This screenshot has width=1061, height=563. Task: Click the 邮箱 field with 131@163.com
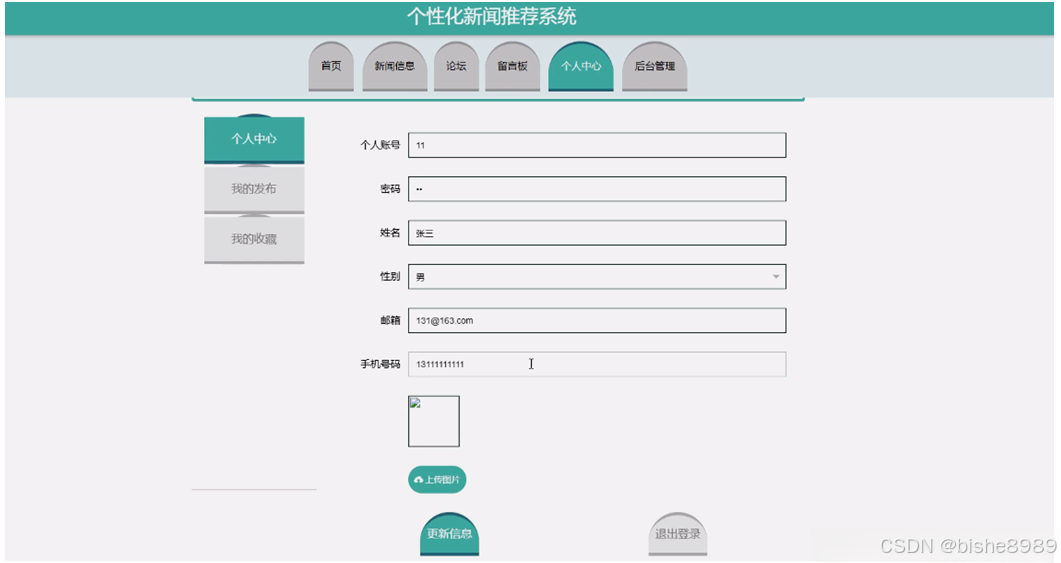[x=597, y=321]
